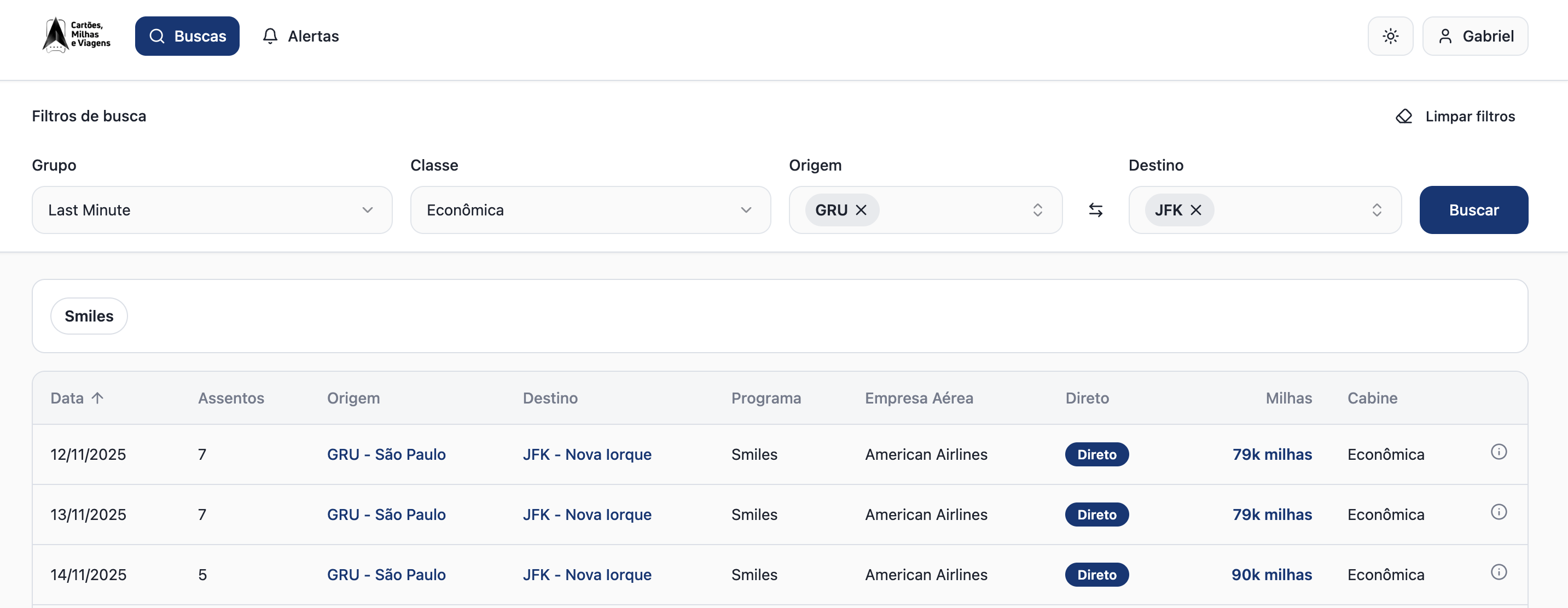The height and width of the screenshot is (608, 1568).
Task: Remove the JFK destination tag
Action: (x=1195, y=210)
